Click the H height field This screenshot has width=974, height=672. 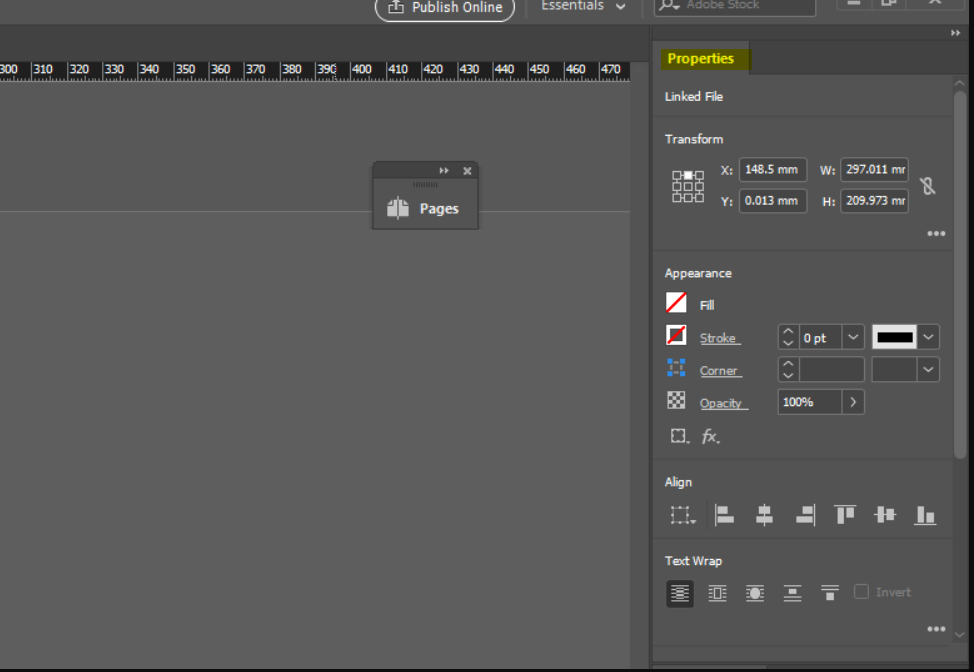[874, 201]
